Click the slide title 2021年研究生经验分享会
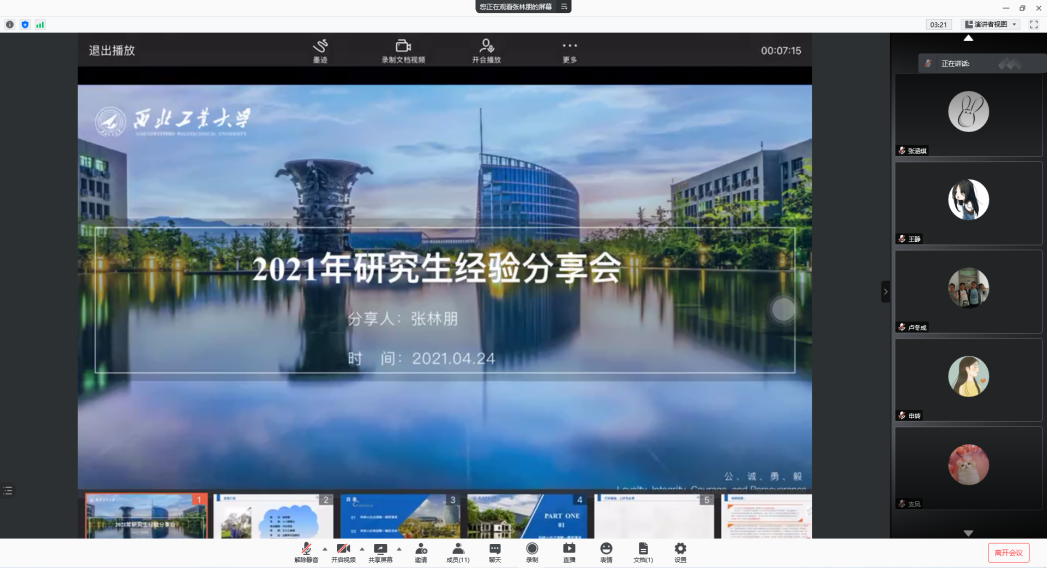The width and height of the screenshot is (1047, 568). pyautogui.click(x=437, y=268)
